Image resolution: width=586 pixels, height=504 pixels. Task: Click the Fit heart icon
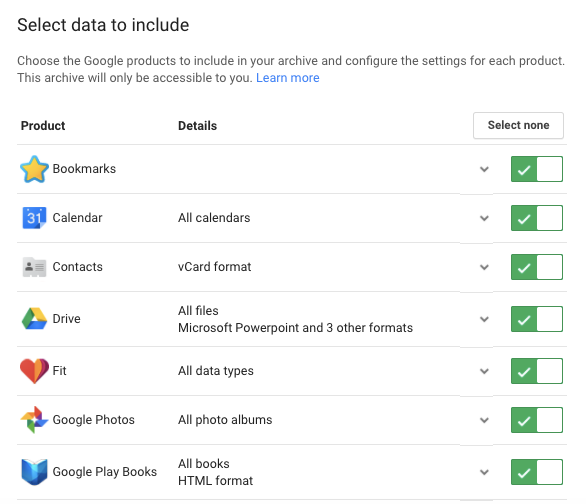coord(34,371)
